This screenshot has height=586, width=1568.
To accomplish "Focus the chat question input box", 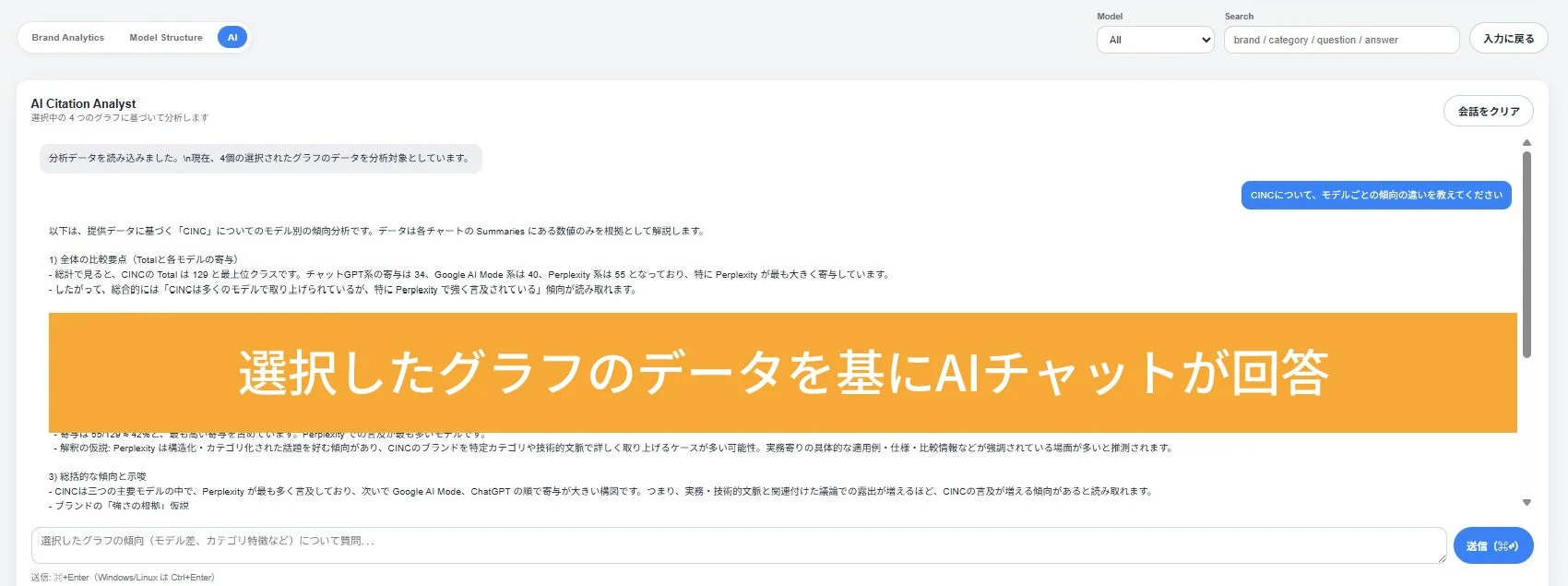I will click(x=738, y=545).
